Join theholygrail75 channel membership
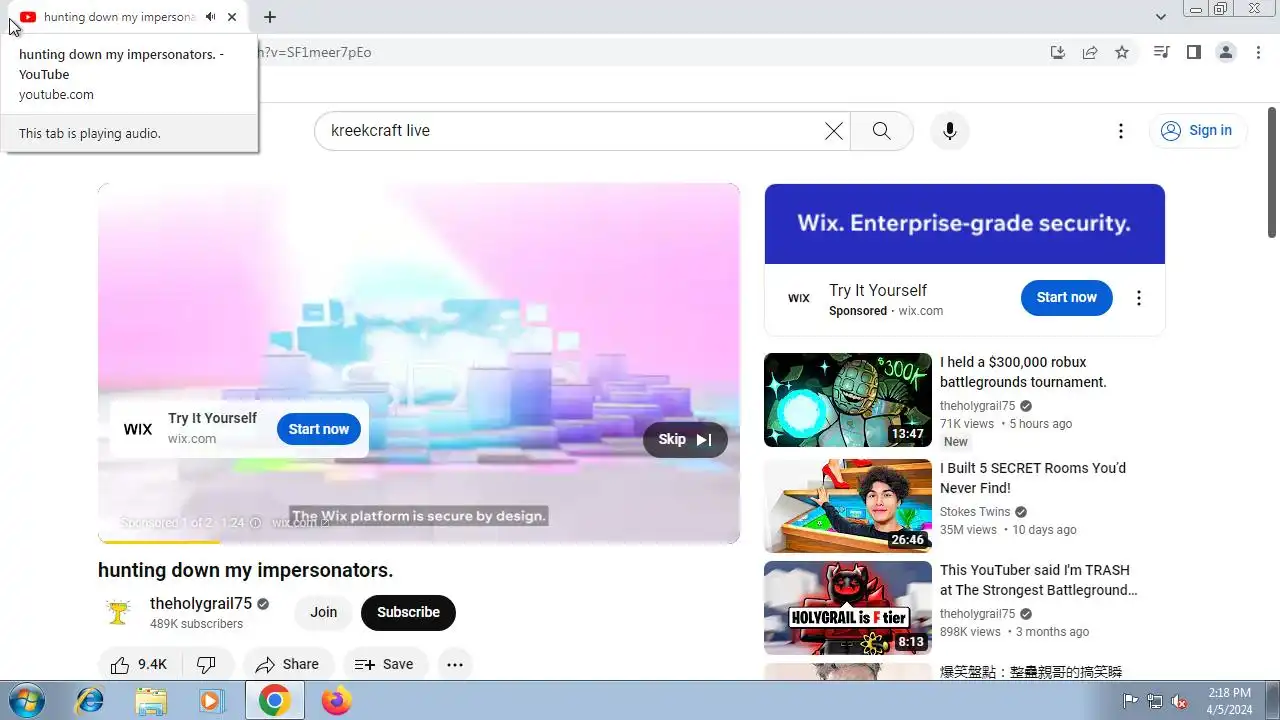Image resolution: width=1280 pixels, height=720 pixels. pyautogui.click(x=324, y=613)
